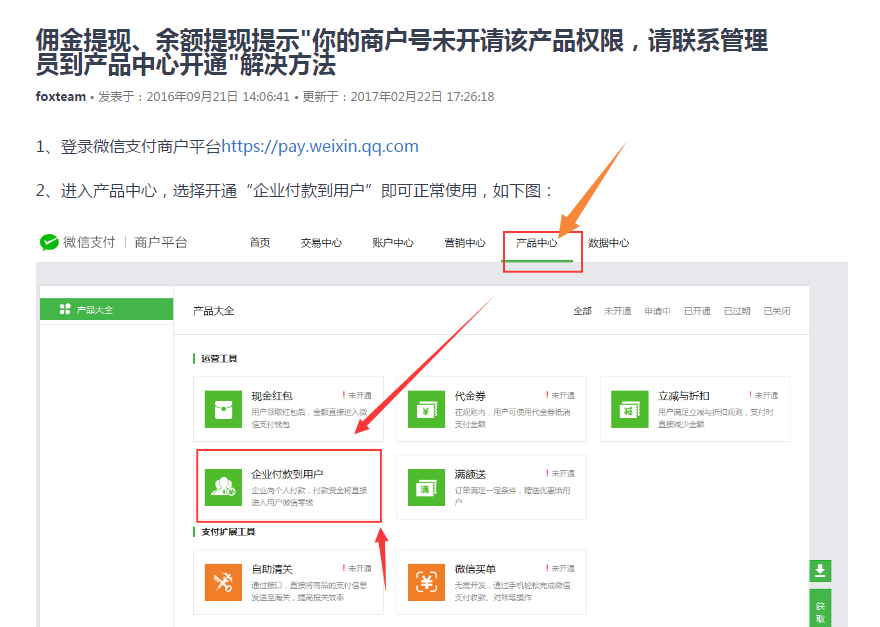This screenshot has width=880, height=627.
Task: Open the 满额送 green icon
Action: click(x=427, y=487)
